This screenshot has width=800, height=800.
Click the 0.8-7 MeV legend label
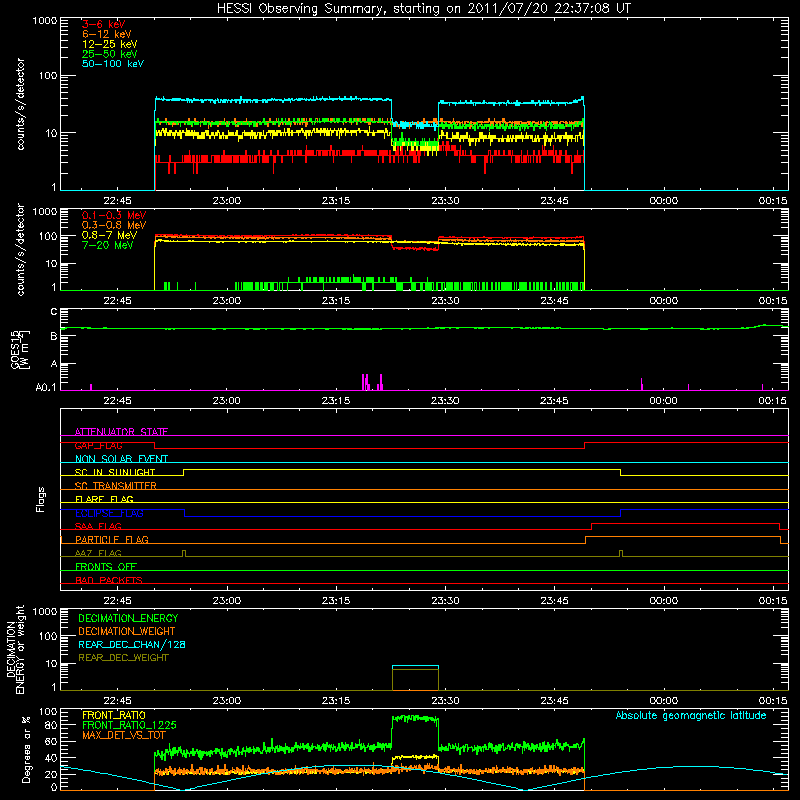(109, 235)
